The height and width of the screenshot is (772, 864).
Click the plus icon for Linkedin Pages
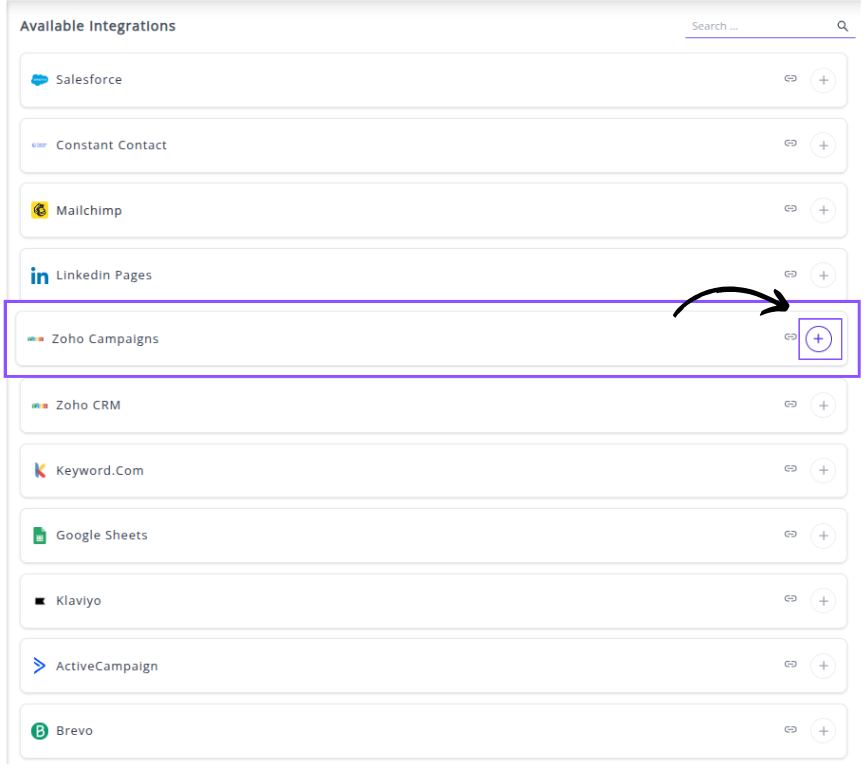tap(823, 275)
